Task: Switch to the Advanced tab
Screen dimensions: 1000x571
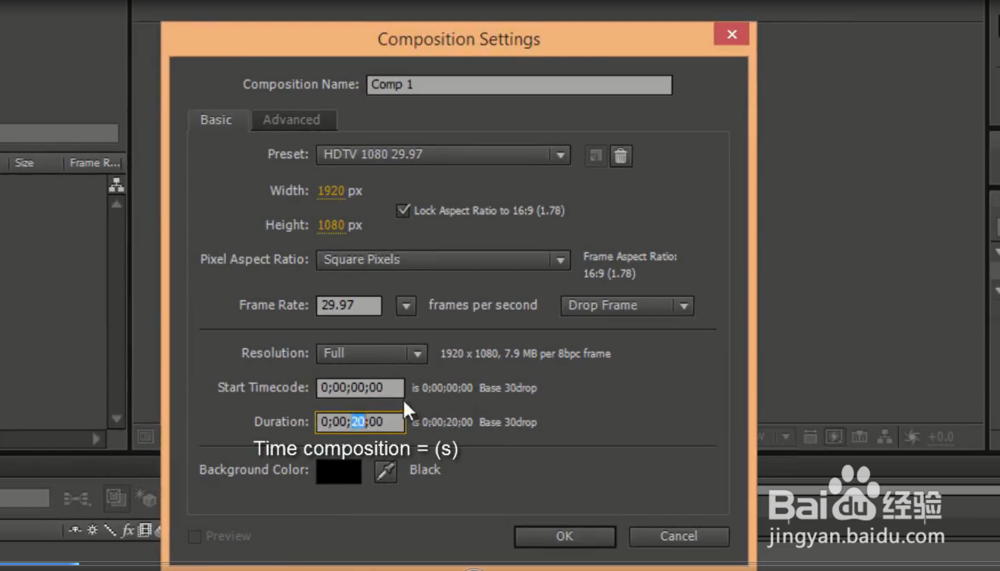Action: (x=291, y=120)
